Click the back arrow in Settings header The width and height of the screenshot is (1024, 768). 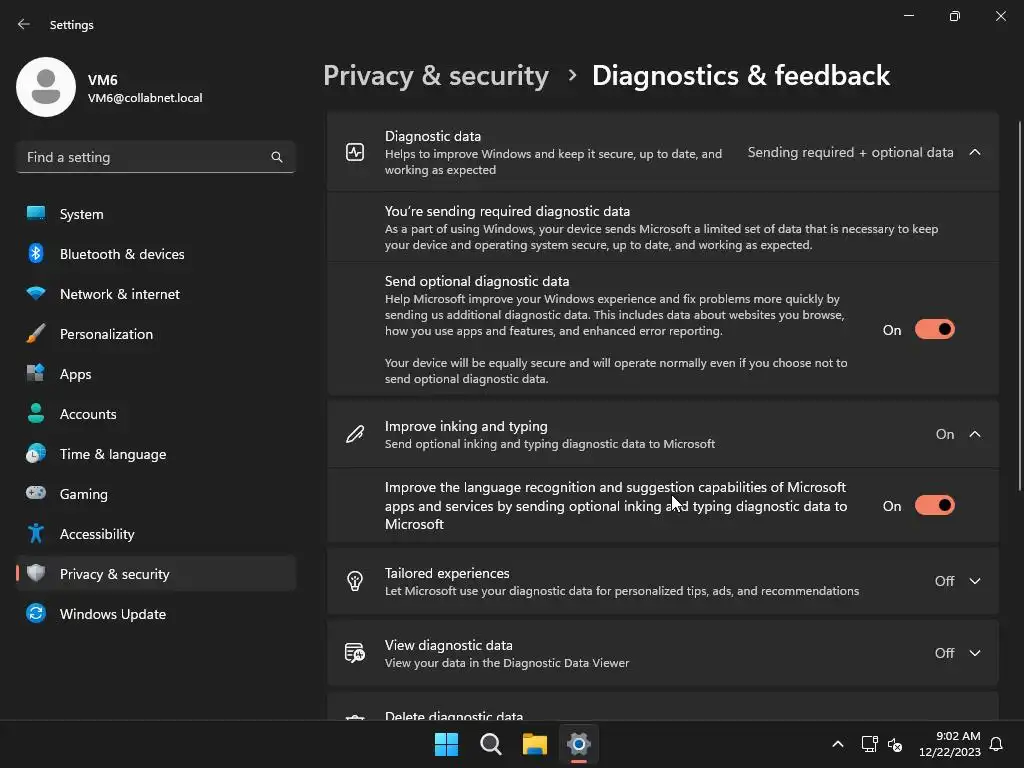coord(24,24)
